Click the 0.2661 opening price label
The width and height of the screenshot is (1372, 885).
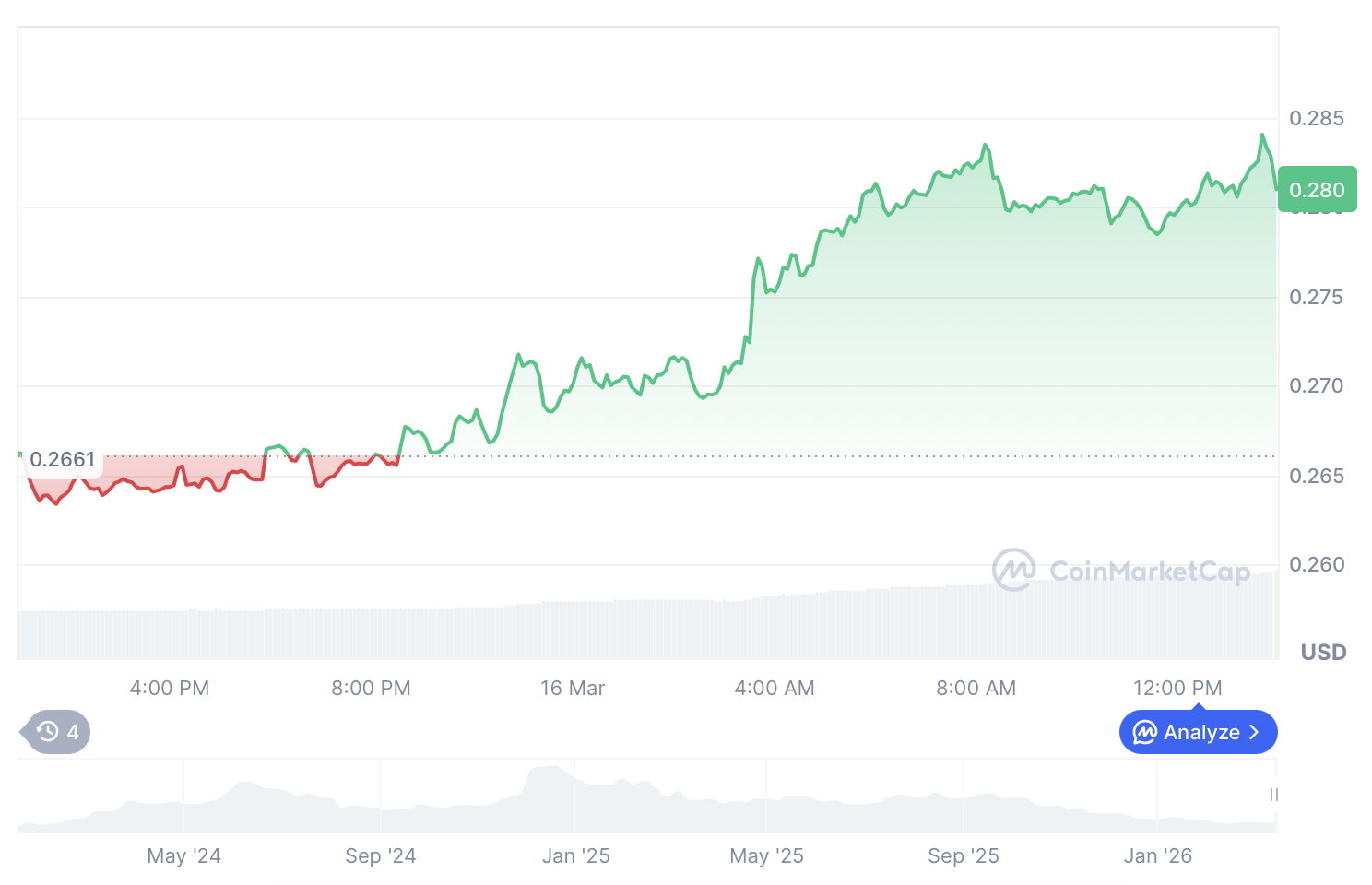(x=63, y=459)
